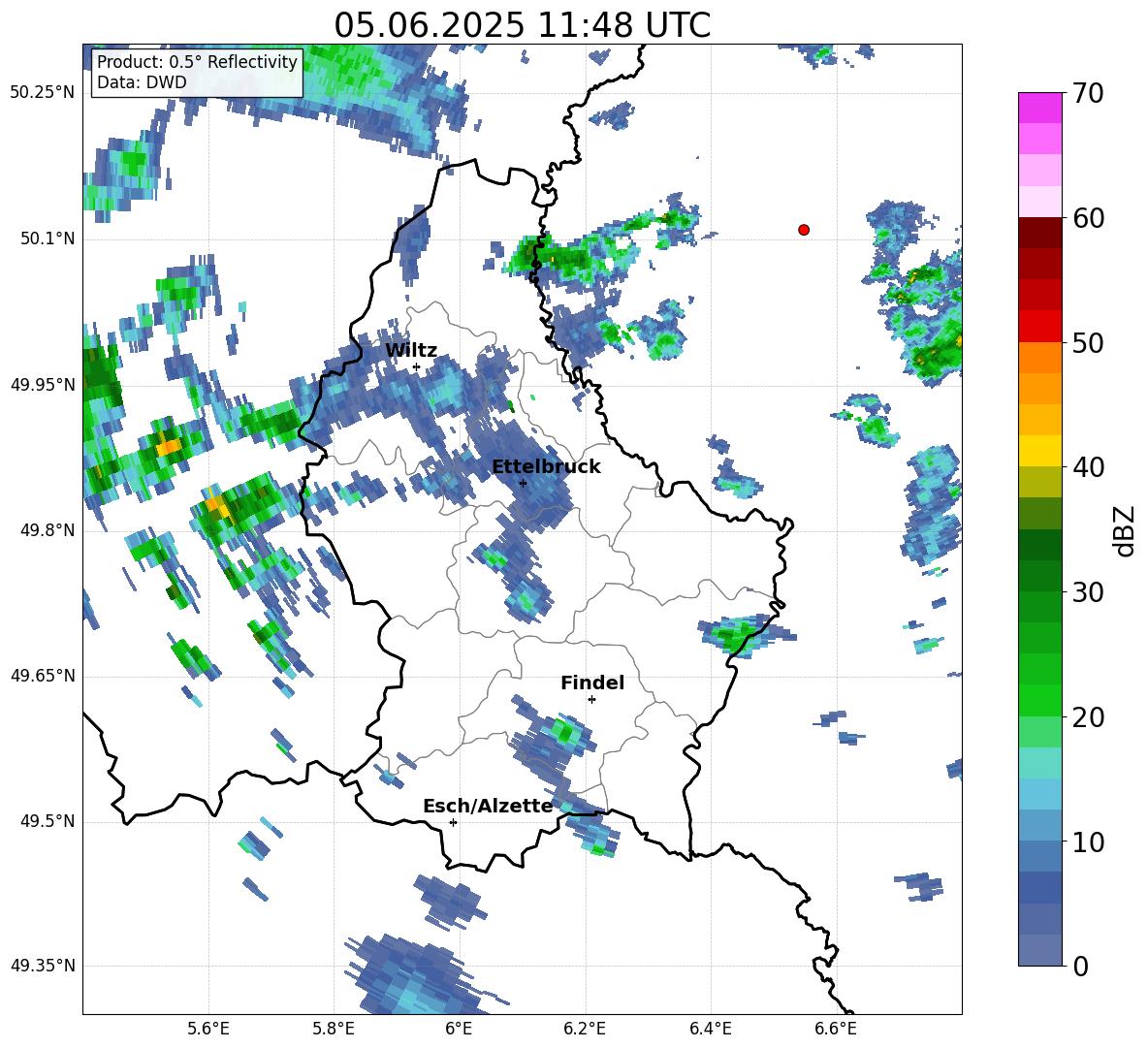Viewport: 1148px width, 1048px height.
Task: Click the 49.35°N latitude label
Action: (x=43, y=966)
